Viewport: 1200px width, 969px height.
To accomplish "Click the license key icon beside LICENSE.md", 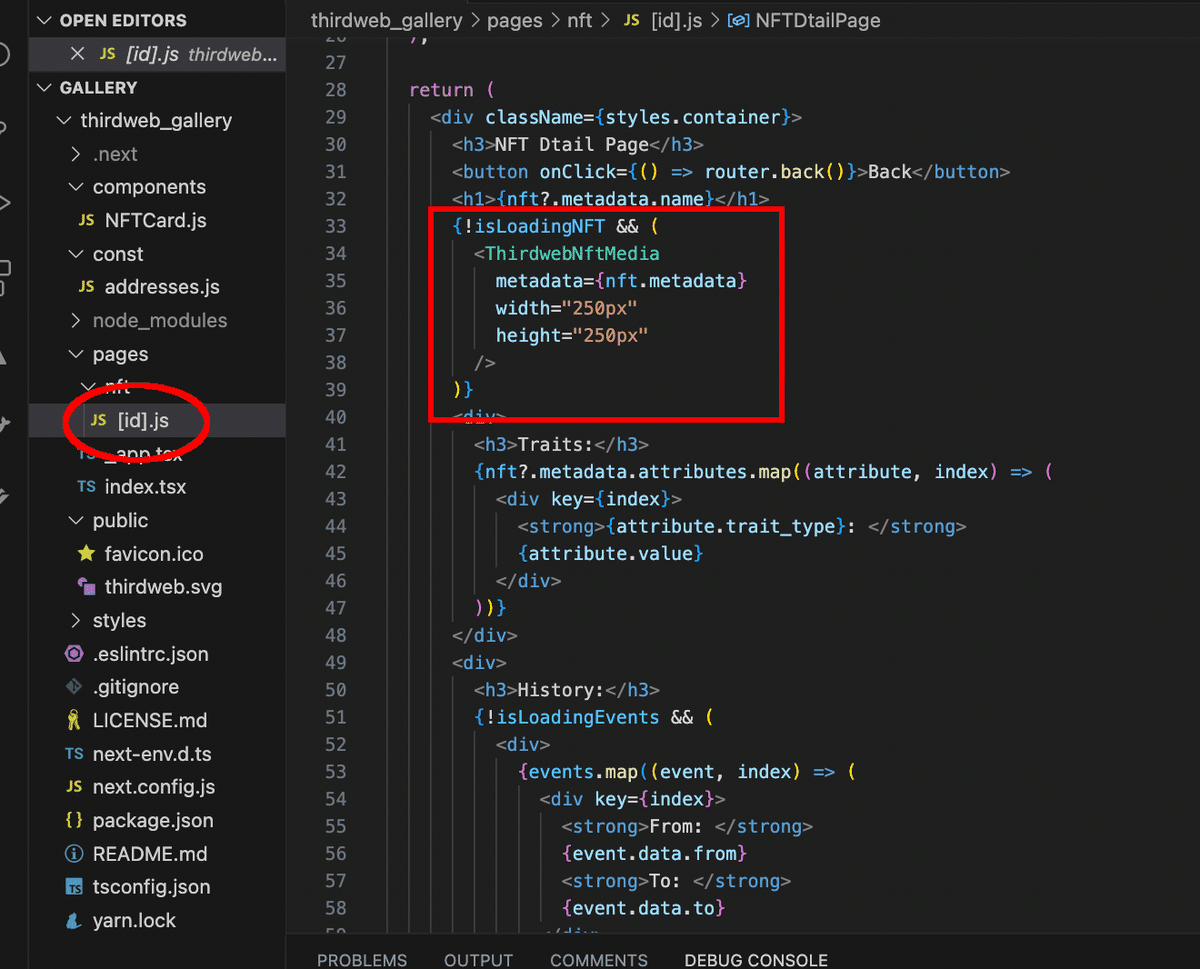I will click(74, 720).
